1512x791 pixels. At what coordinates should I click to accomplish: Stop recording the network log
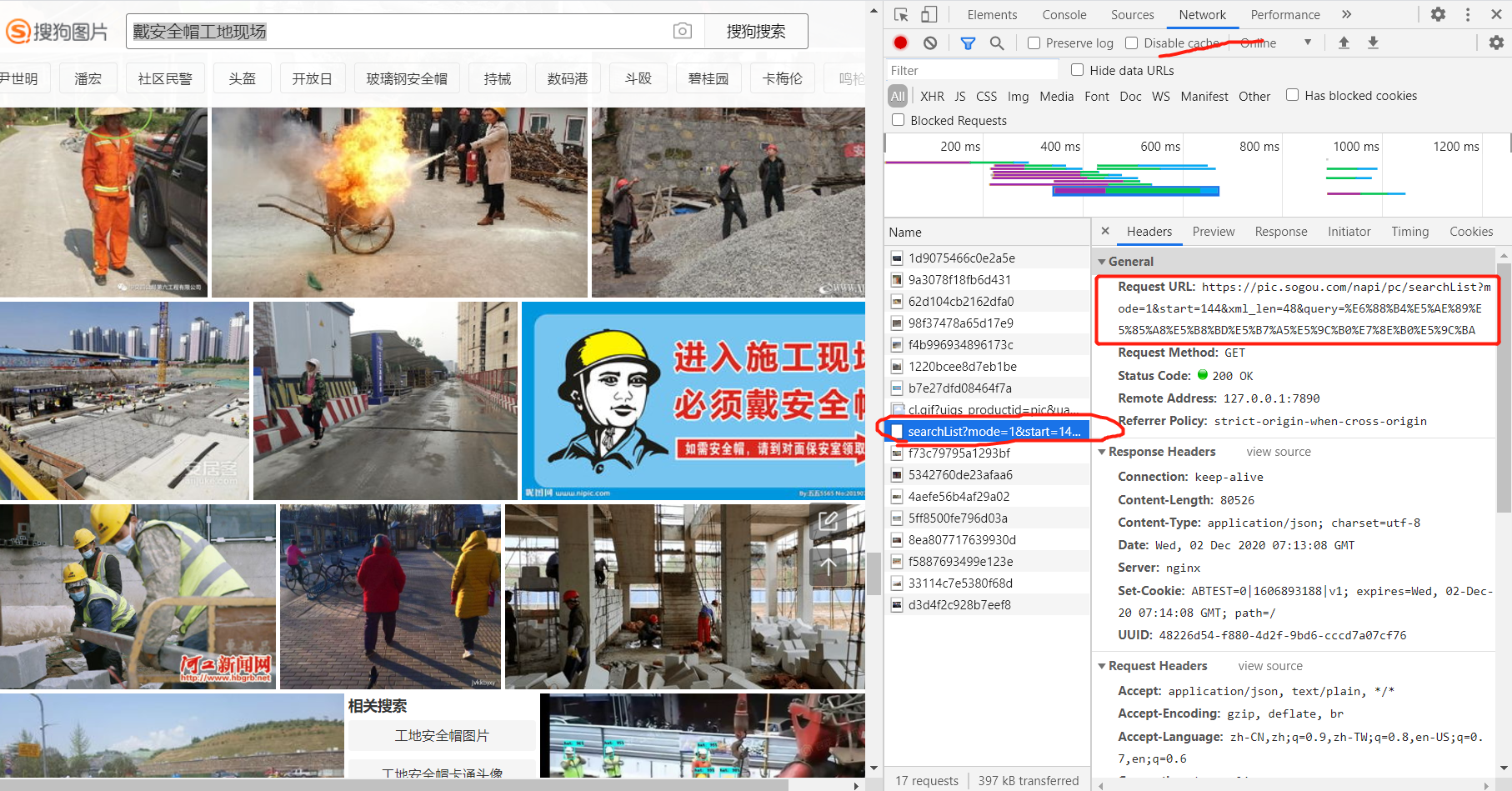pos(900,43)
